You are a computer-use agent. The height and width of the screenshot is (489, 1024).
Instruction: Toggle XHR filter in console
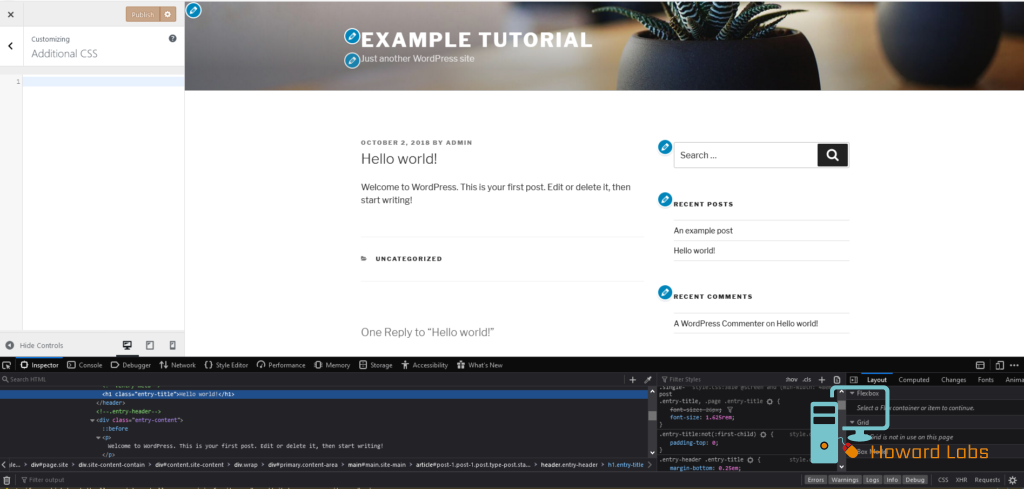coord(961,480)
